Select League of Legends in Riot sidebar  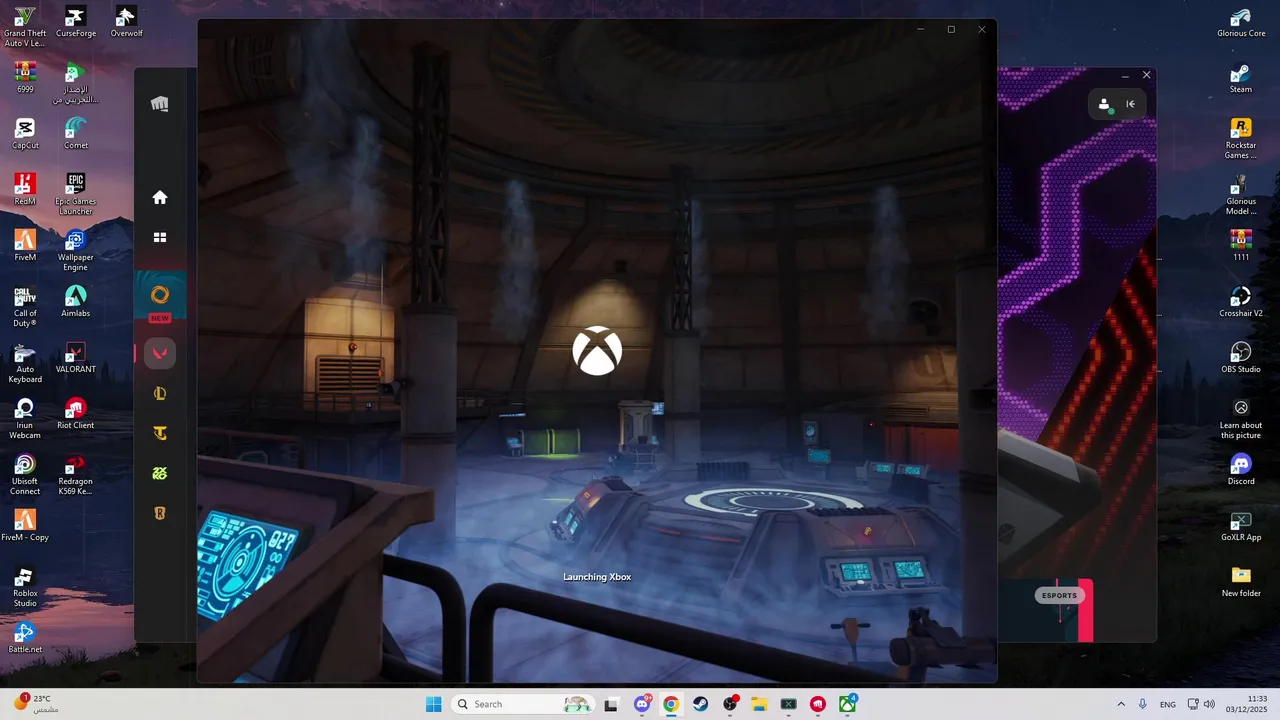pos(160,394)
